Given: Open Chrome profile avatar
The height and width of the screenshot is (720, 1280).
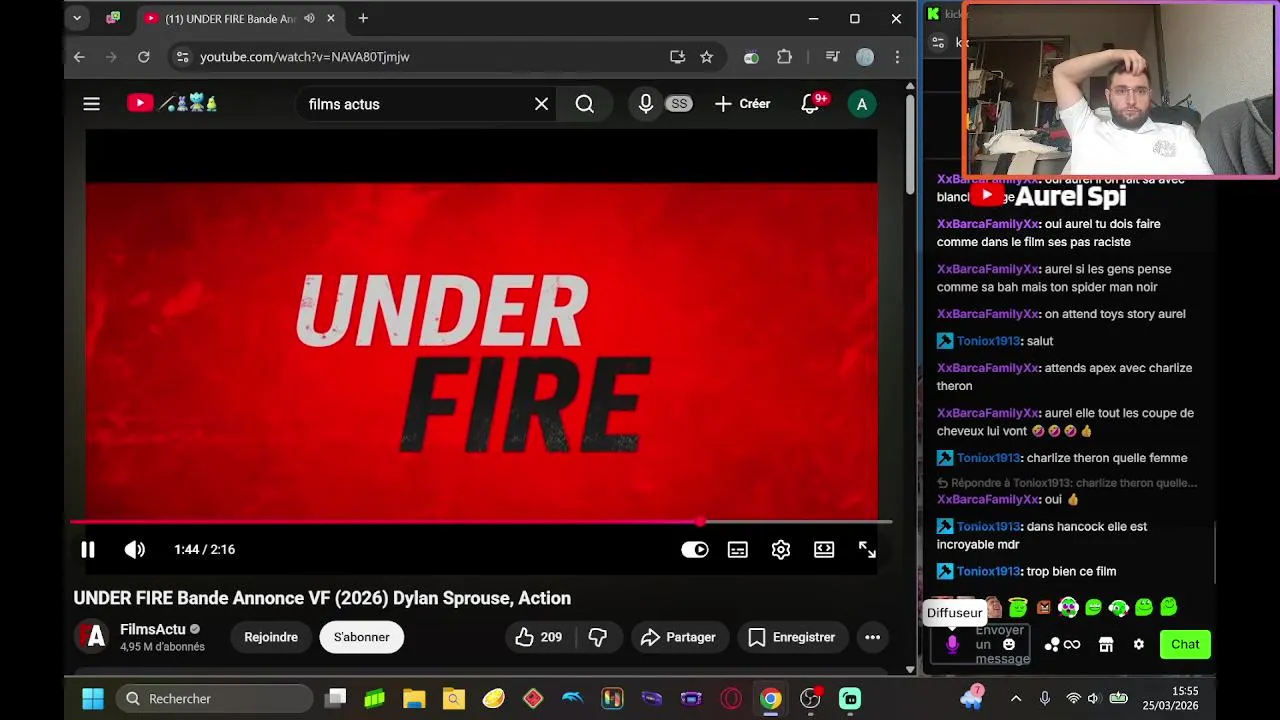Looking at the screenshot, I should [x=865, y=57].
